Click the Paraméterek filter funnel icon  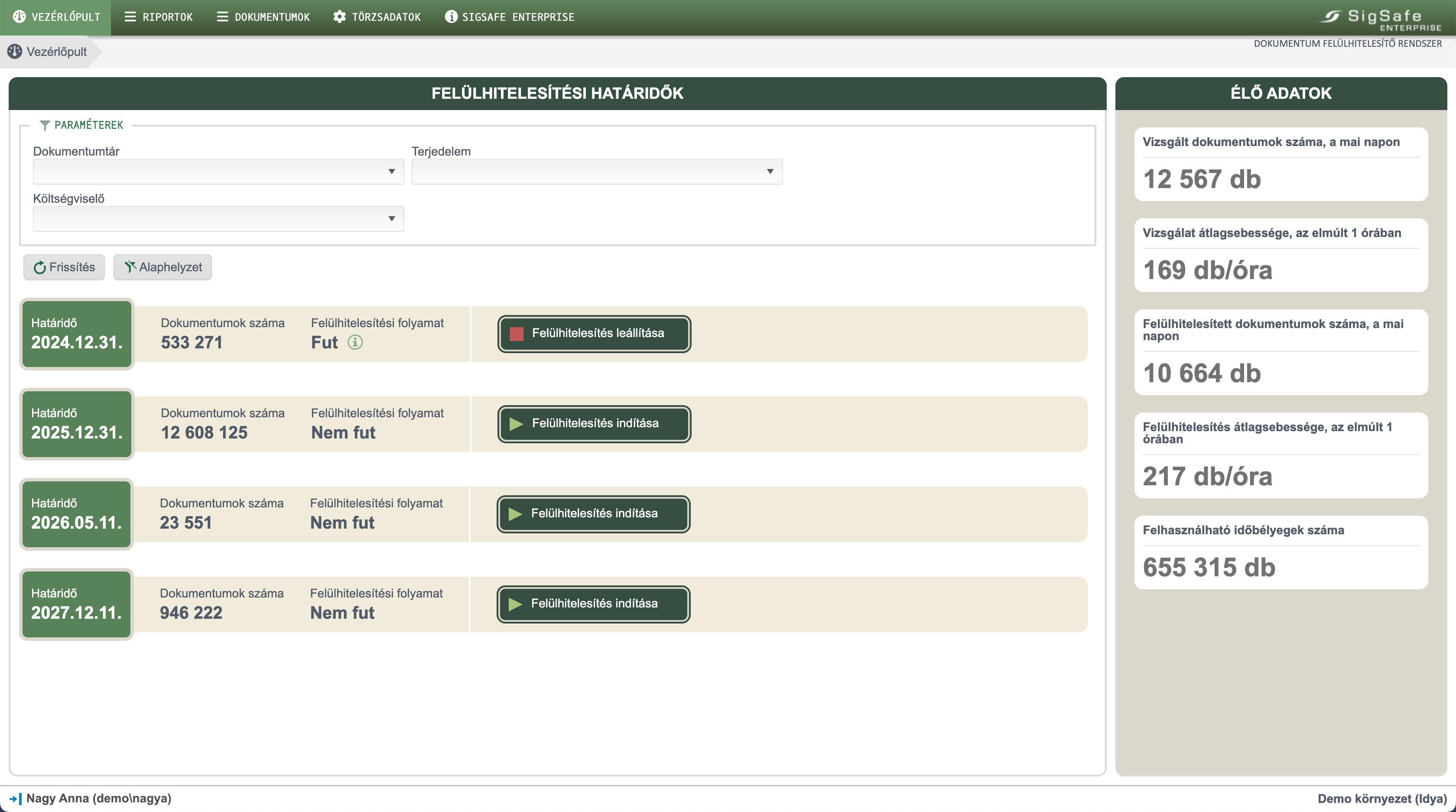click(x=45, y=125)
